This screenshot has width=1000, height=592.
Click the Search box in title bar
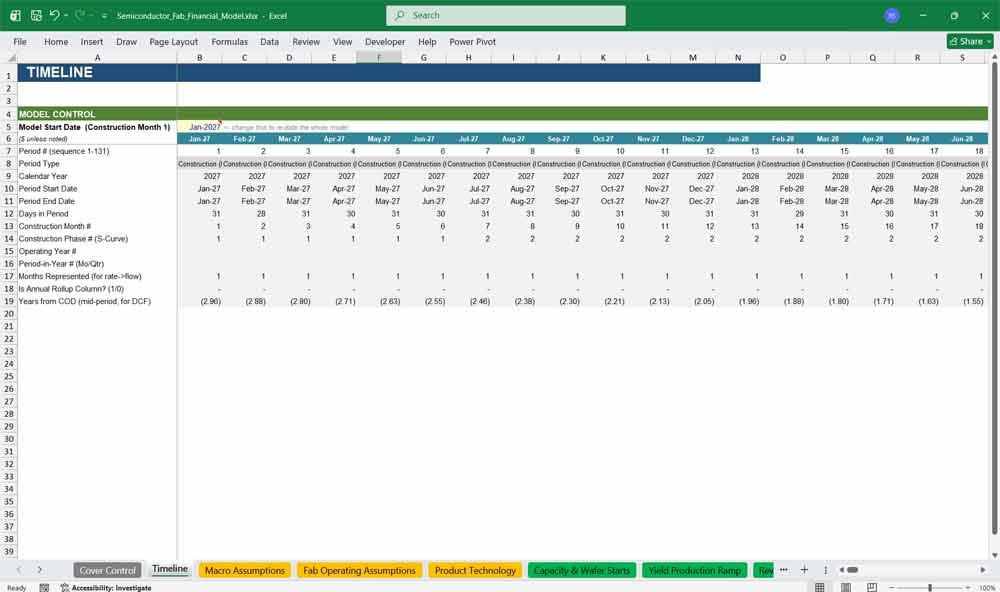[506, 15]
